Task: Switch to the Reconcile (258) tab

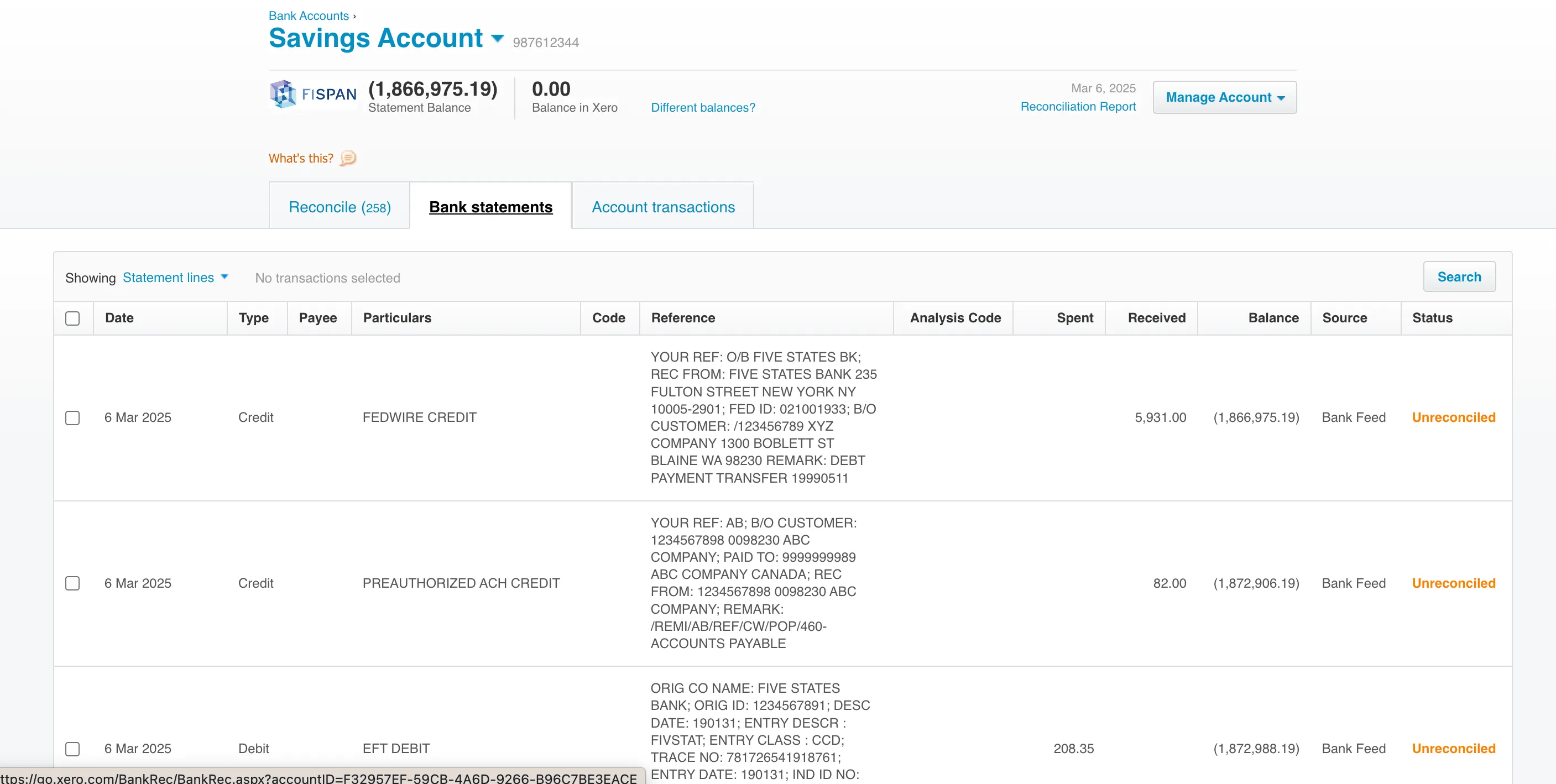Action: tap(340, 207)
